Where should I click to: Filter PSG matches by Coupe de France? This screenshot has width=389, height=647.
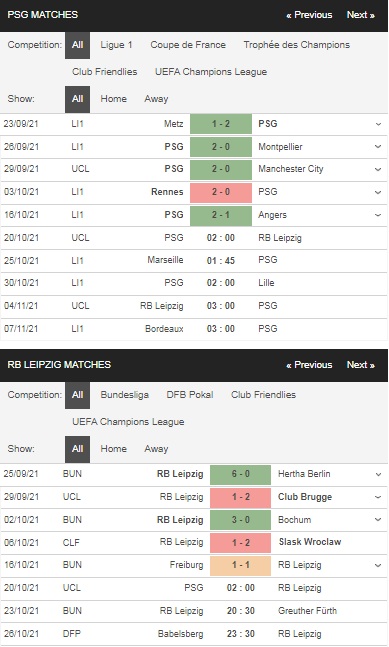point(188,45)
